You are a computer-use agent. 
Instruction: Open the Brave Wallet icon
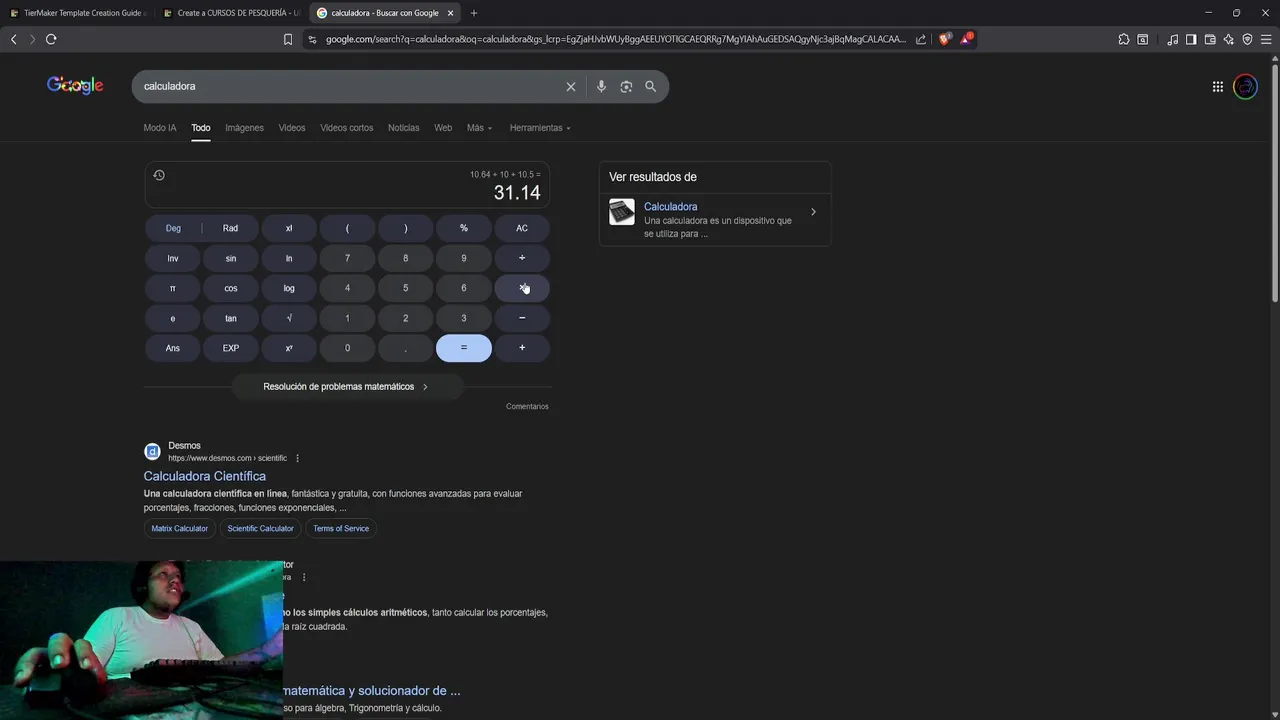pos(1210,39)
